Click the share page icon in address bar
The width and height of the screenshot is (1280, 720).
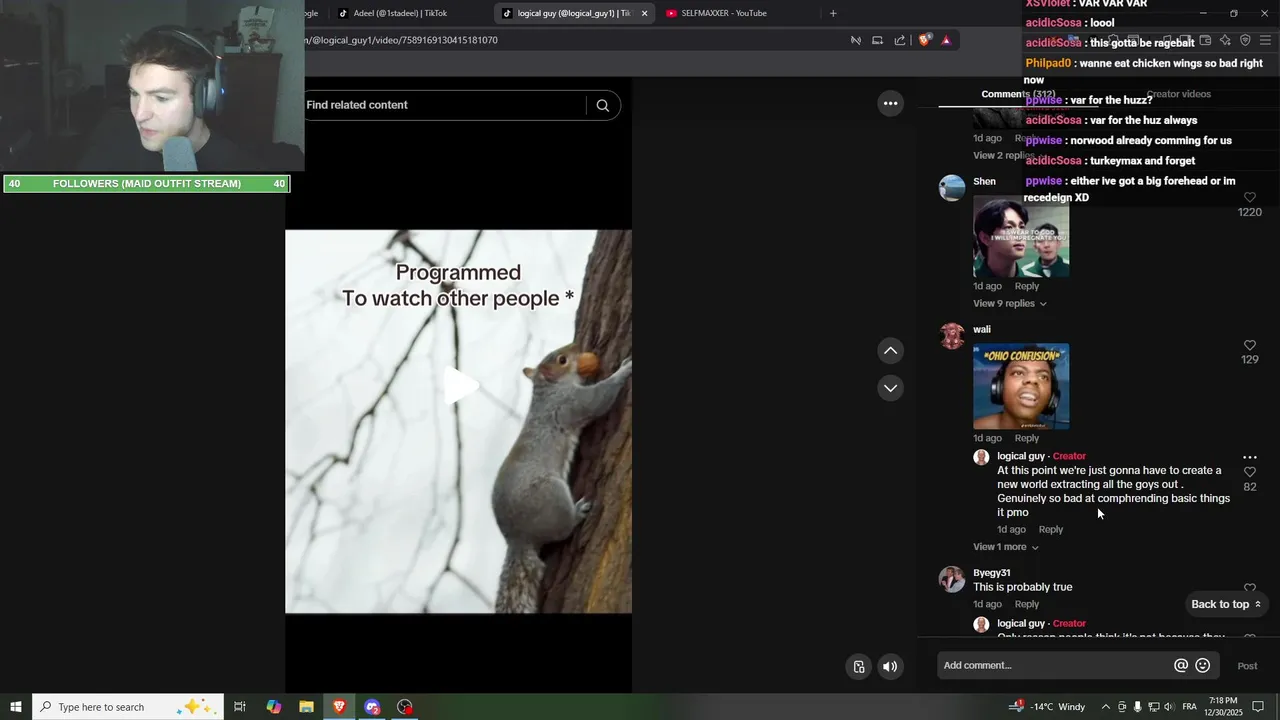pos(900,40)
